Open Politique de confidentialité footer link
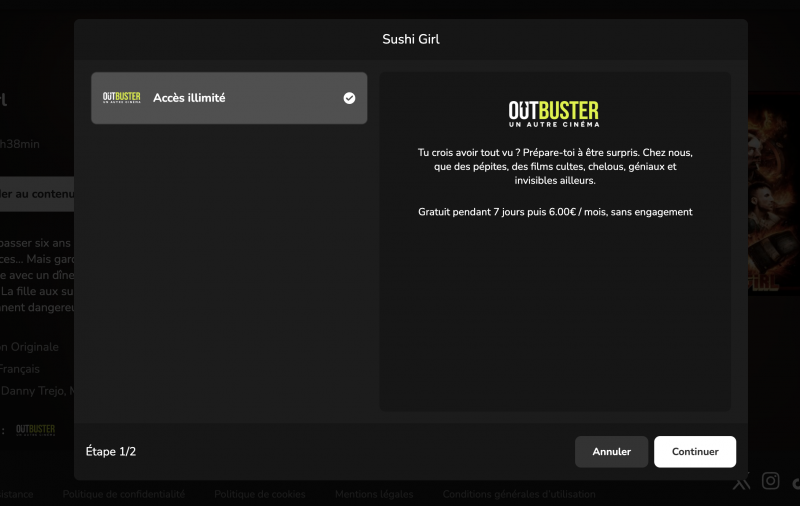Screen dimensions: 800x506 click(123, 494)
